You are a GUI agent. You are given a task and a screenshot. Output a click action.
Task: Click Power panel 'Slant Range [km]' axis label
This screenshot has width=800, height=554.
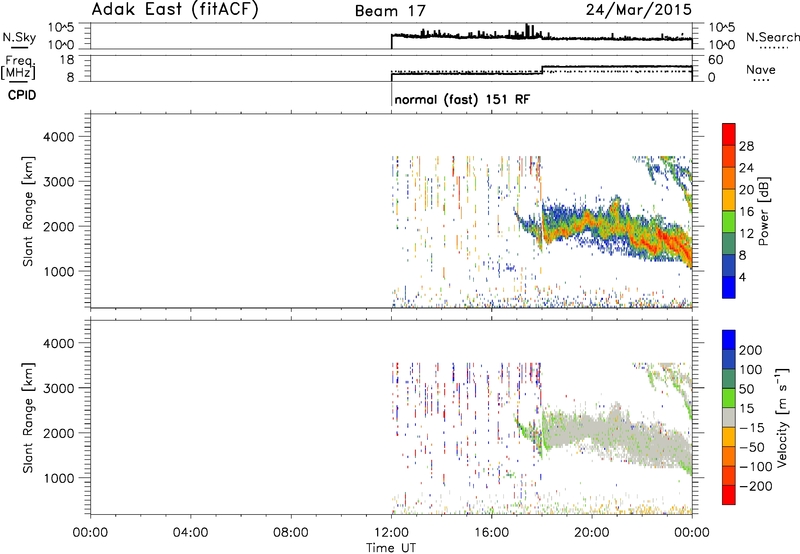[28, 211]
